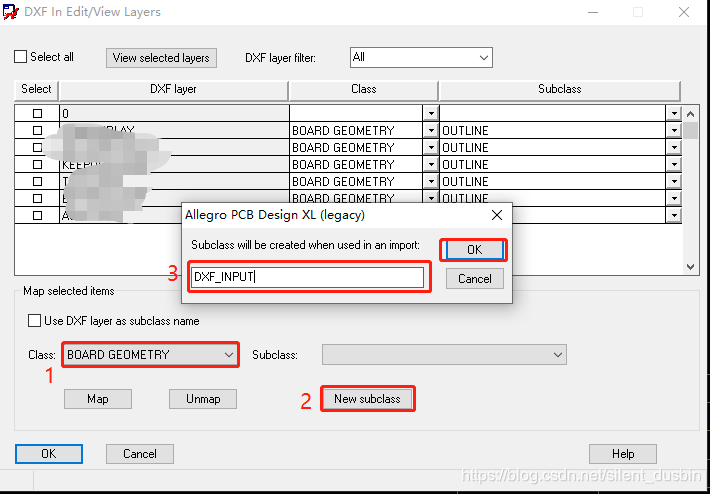Click the Select column header

[36, 89]
